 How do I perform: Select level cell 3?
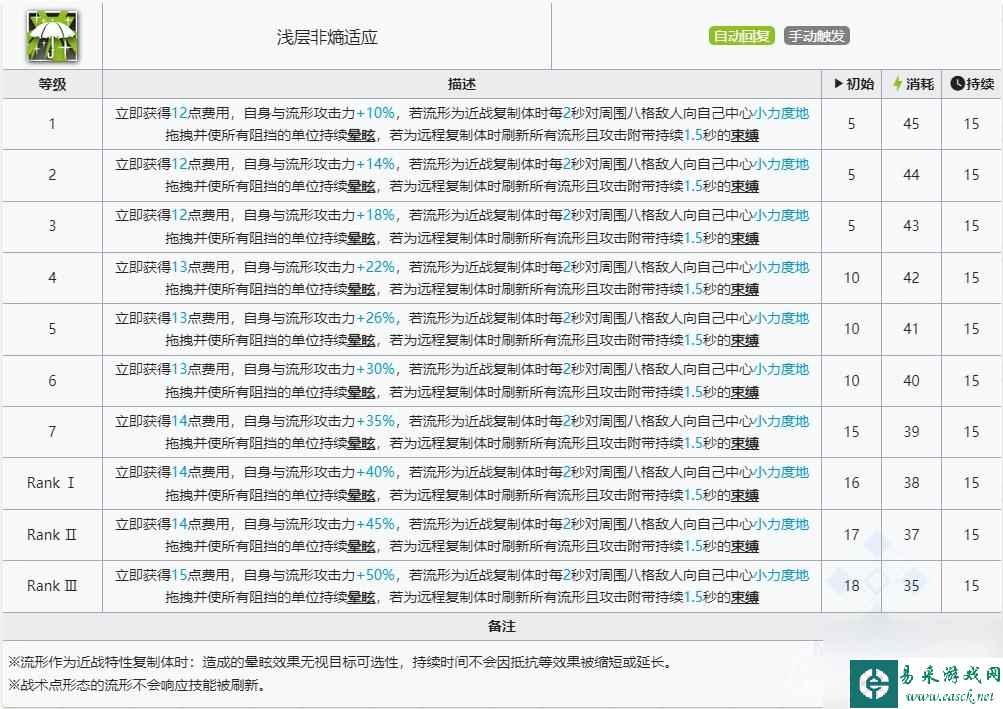52,227
